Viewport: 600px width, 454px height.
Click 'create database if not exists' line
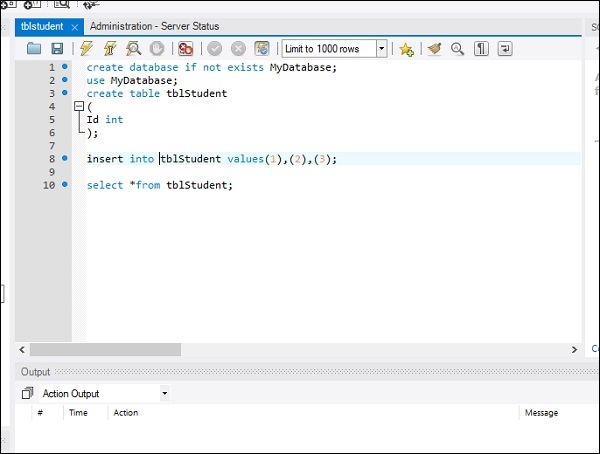click(x=212, y=67)
